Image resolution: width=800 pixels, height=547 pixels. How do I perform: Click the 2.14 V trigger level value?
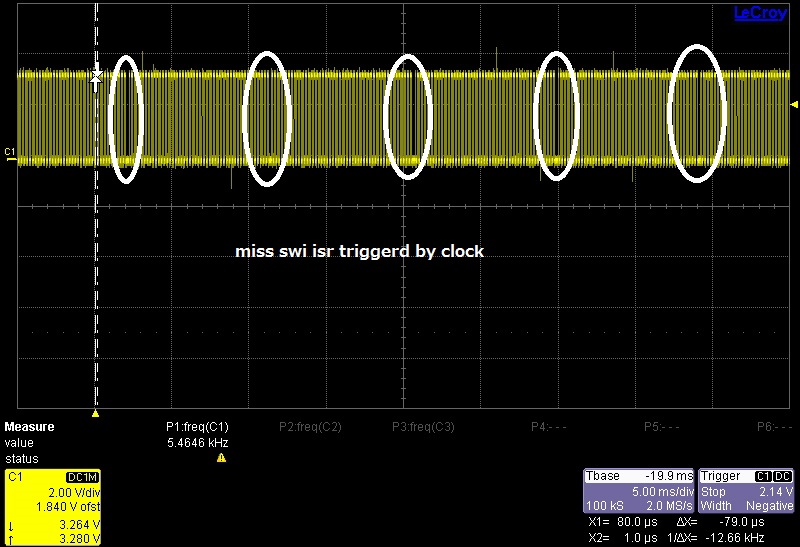click(776, 492)
